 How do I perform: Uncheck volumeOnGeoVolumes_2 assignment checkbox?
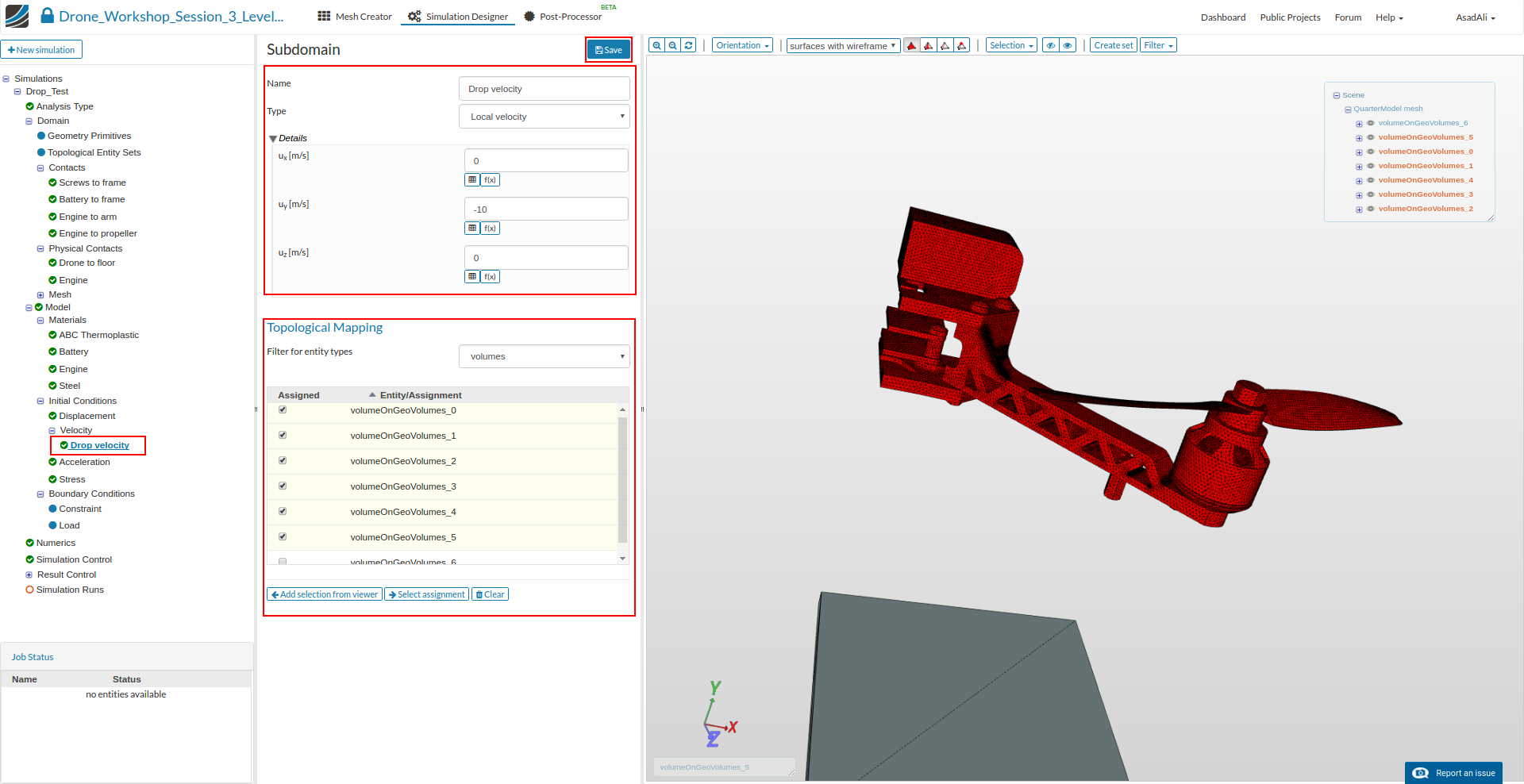click(283, 461)
